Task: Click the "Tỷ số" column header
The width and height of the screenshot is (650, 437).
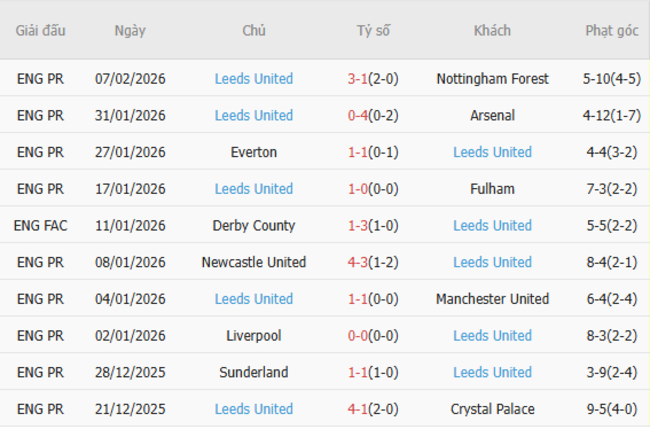Action: point(373,30)
